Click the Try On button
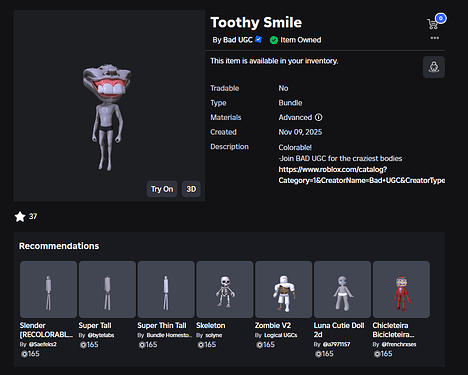Image resolution: width=468 pixels, height=375 pixels. [162, 189]
